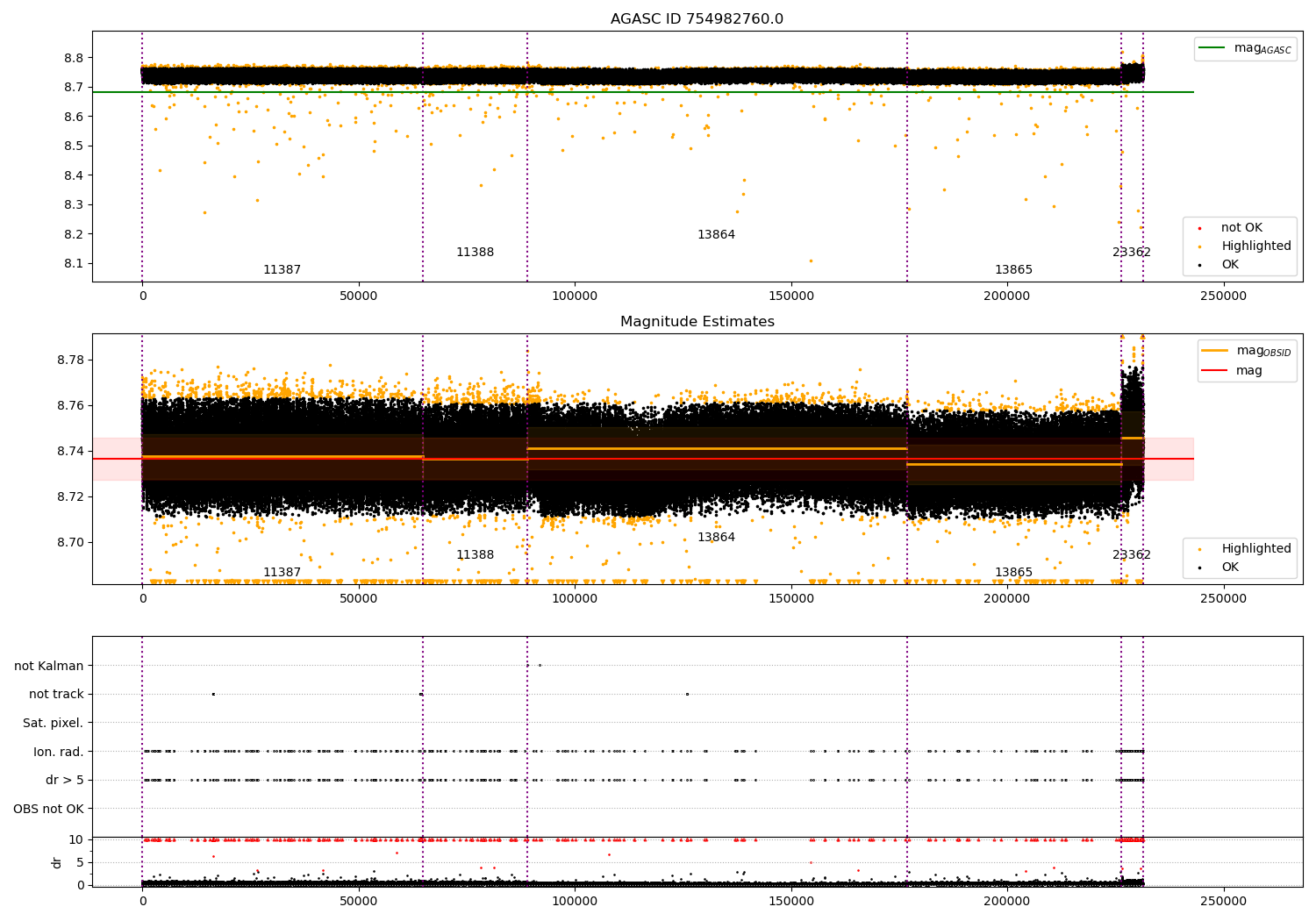Screen dimensions: 1316x921
Task: Click the 8.1 y-axis tick label
Action: 73,263
